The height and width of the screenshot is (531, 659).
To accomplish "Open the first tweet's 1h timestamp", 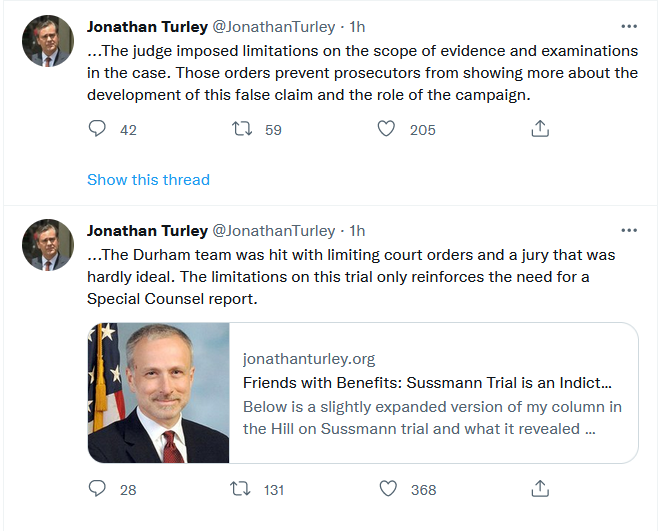I will pos(356,27).
